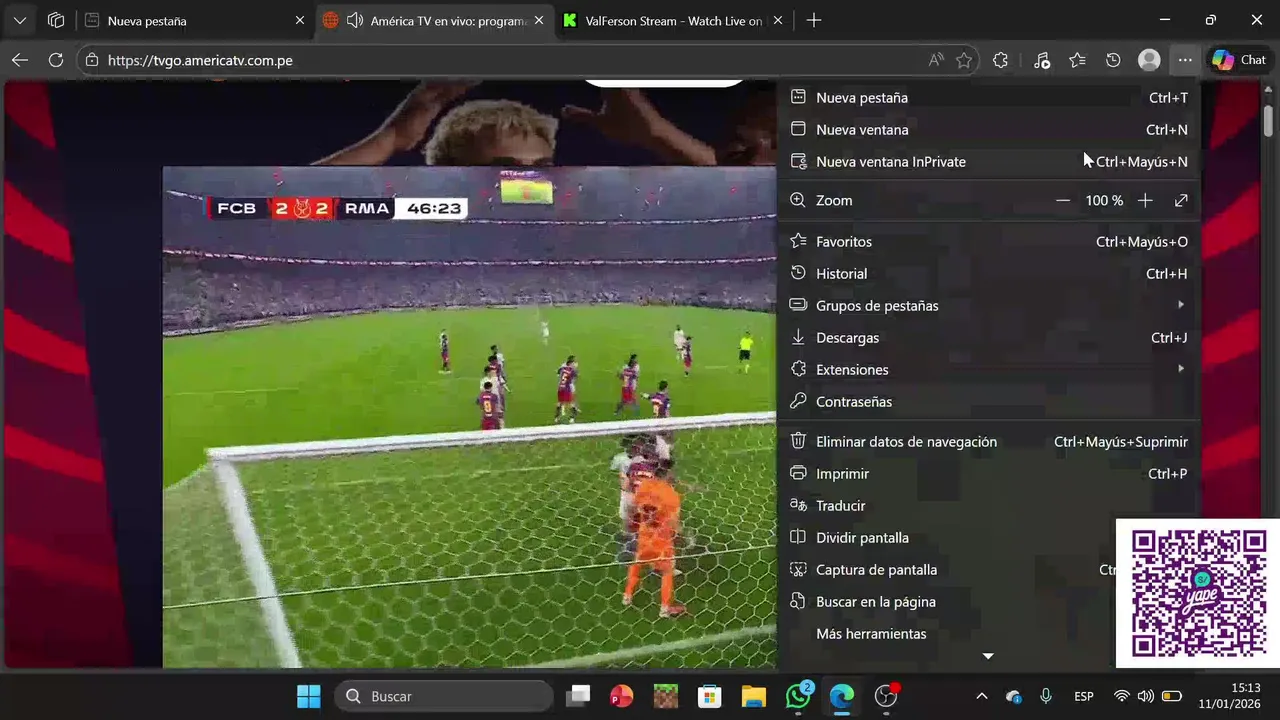1280x720 pixels.
Task: Go back with the back arrow
Action: (20, 60)
